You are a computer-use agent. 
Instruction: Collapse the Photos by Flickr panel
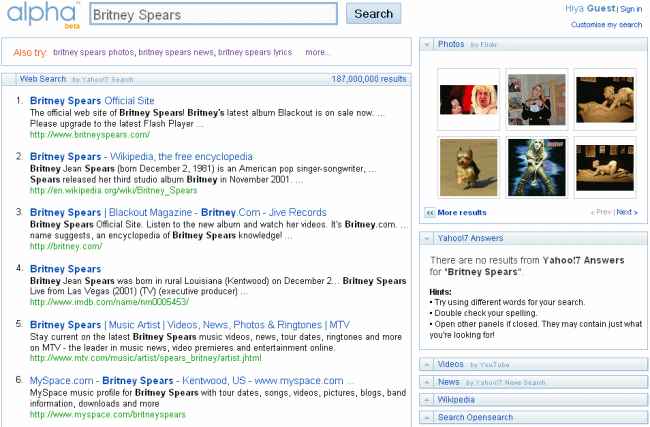[x=427, y=44]
